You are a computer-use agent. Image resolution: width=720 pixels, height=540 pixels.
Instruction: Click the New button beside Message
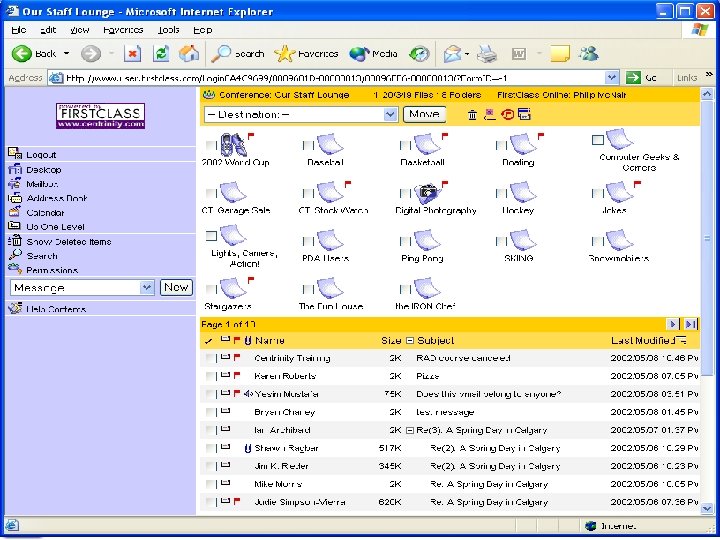[176, 287]
